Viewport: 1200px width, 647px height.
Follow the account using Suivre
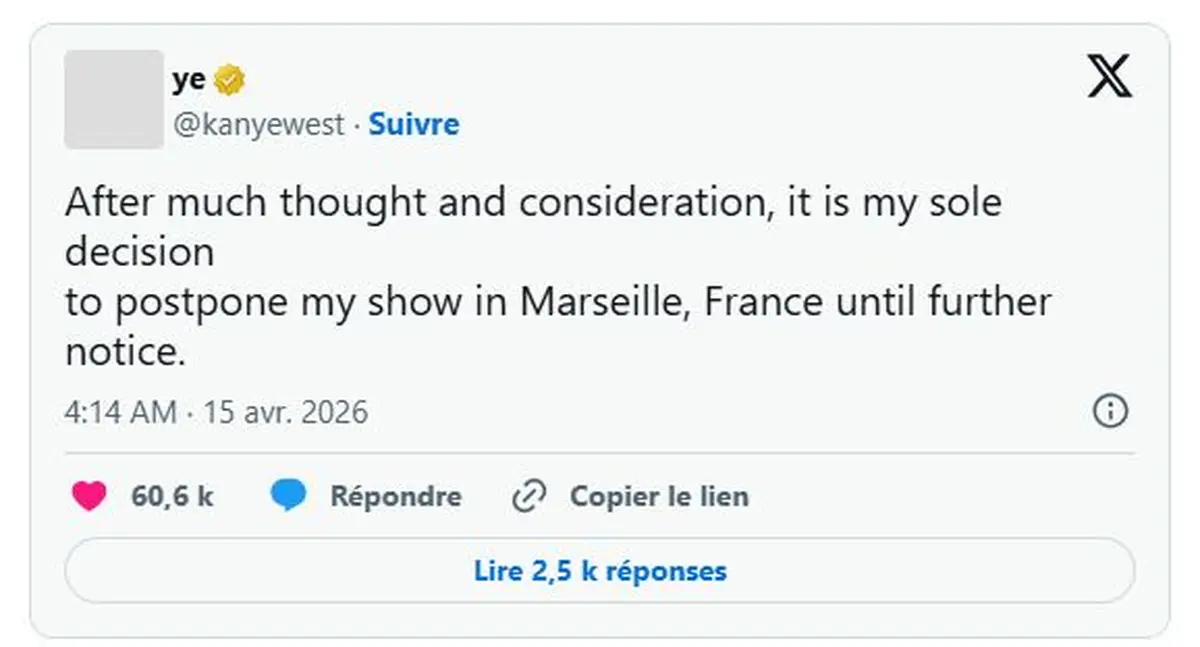(x=414, y=125)
